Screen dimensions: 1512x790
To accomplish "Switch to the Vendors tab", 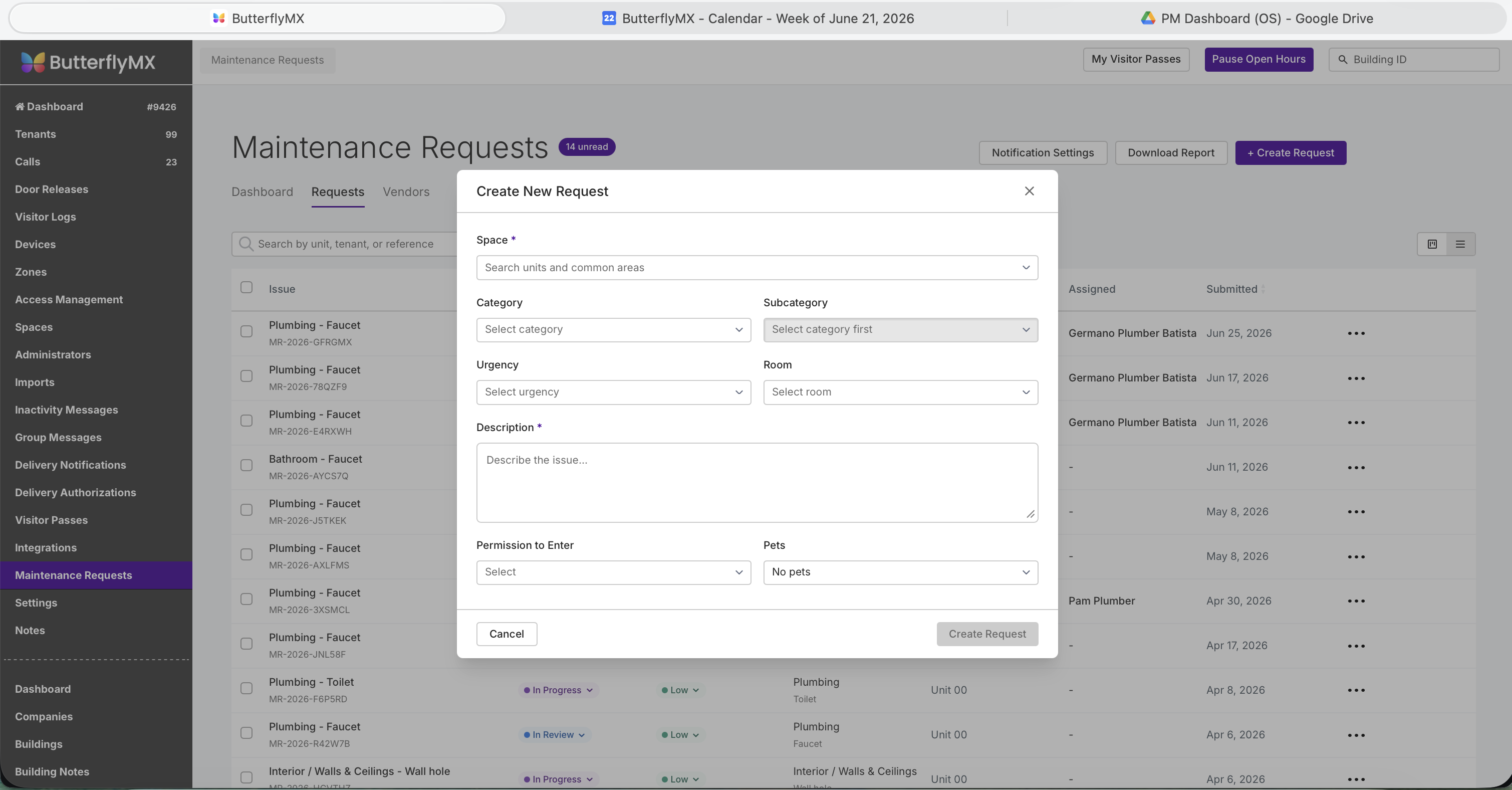I will [406, 192].
